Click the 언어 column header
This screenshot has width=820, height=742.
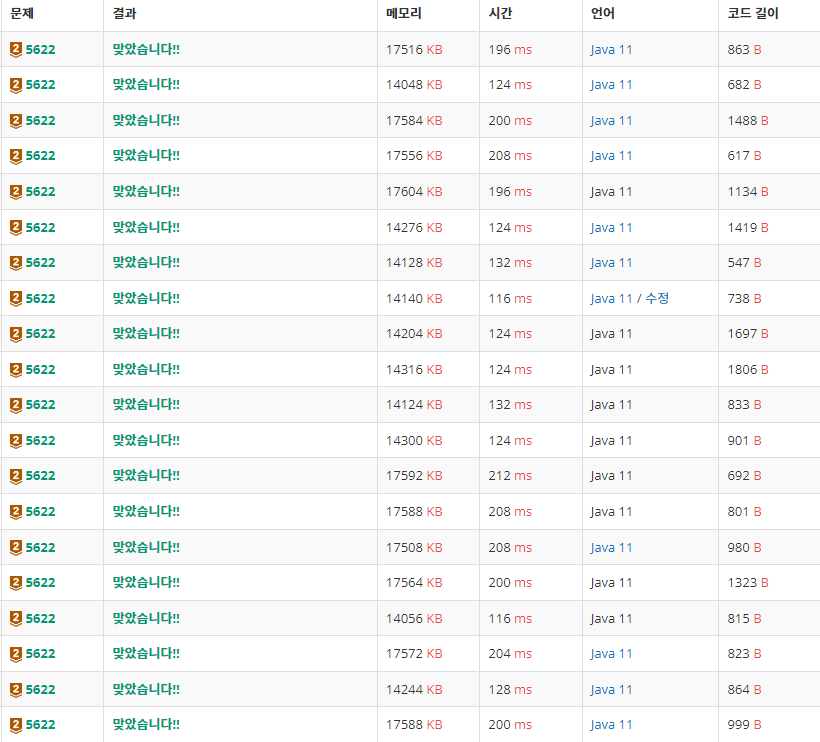click(602, 14)
